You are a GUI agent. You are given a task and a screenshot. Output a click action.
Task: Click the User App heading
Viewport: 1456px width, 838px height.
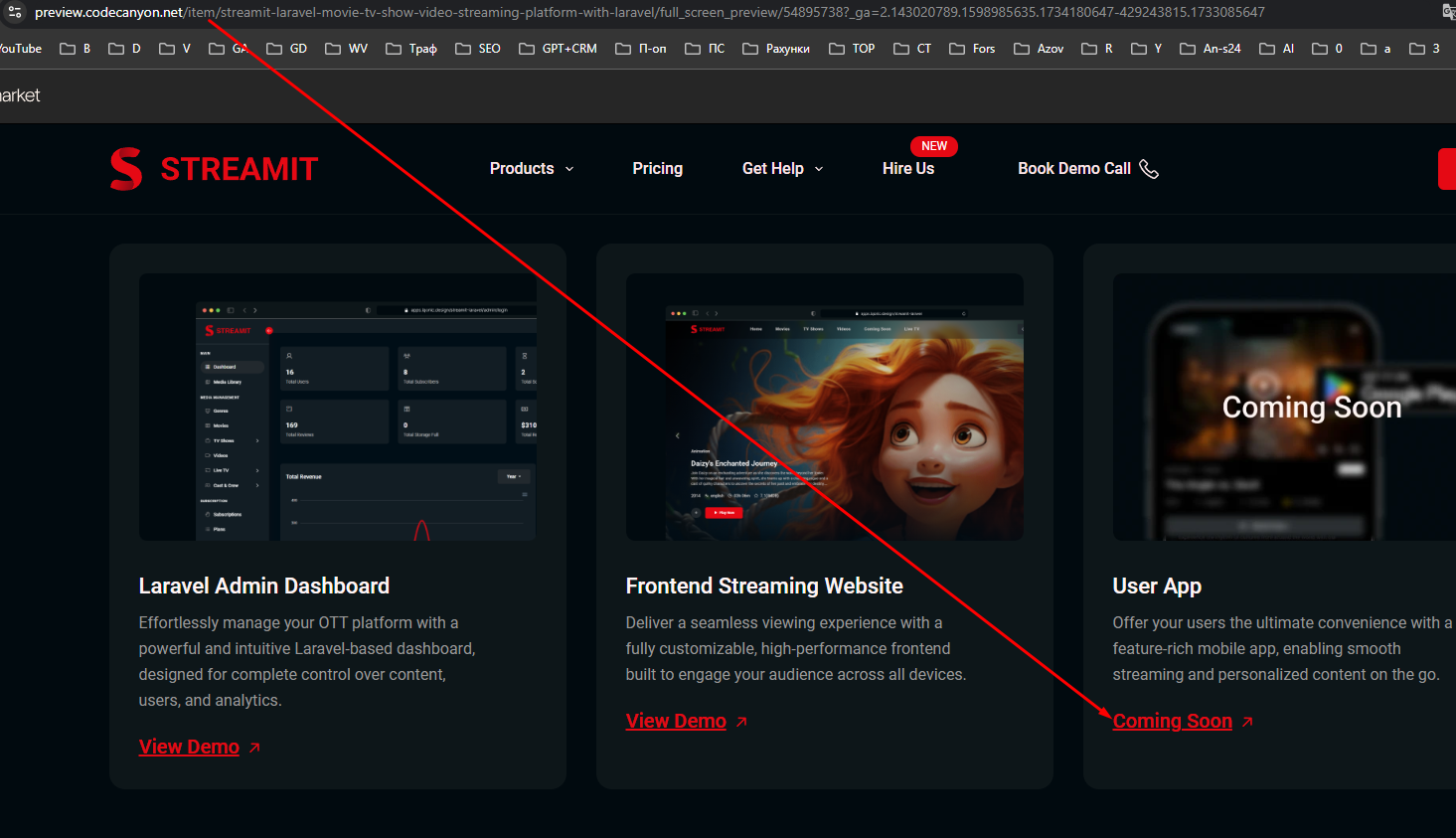pos(1157,587)
